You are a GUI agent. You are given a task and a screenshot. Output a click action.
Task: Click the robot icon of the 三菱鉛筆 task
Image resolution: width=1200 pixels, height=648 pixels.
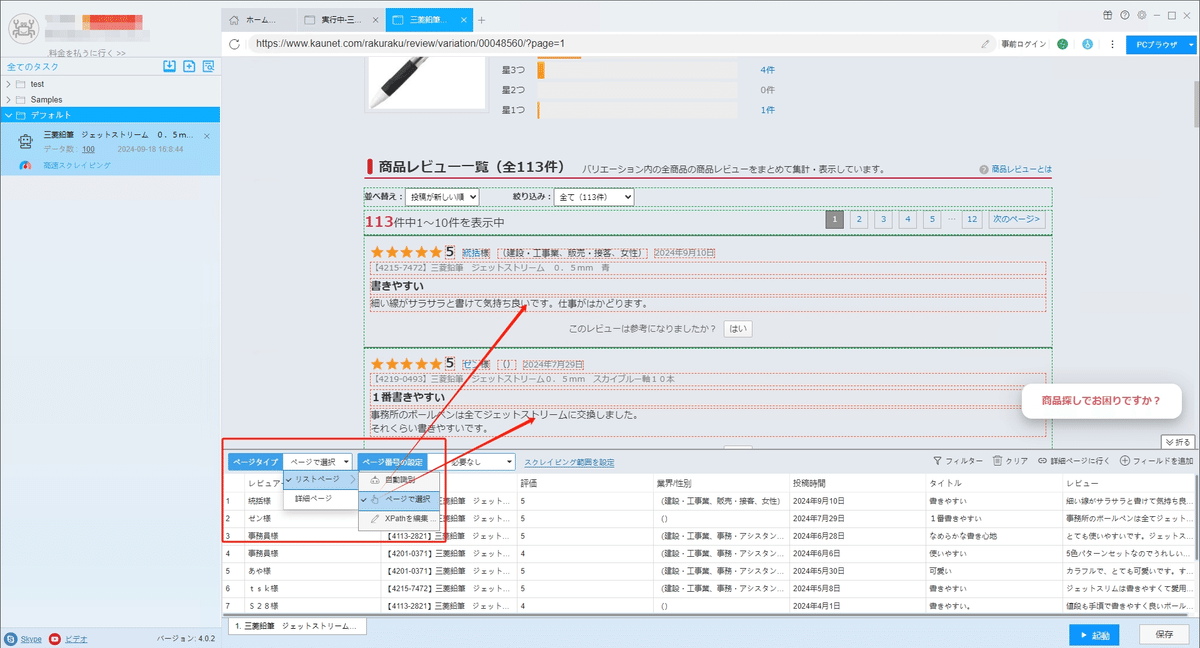coord(26,141)
